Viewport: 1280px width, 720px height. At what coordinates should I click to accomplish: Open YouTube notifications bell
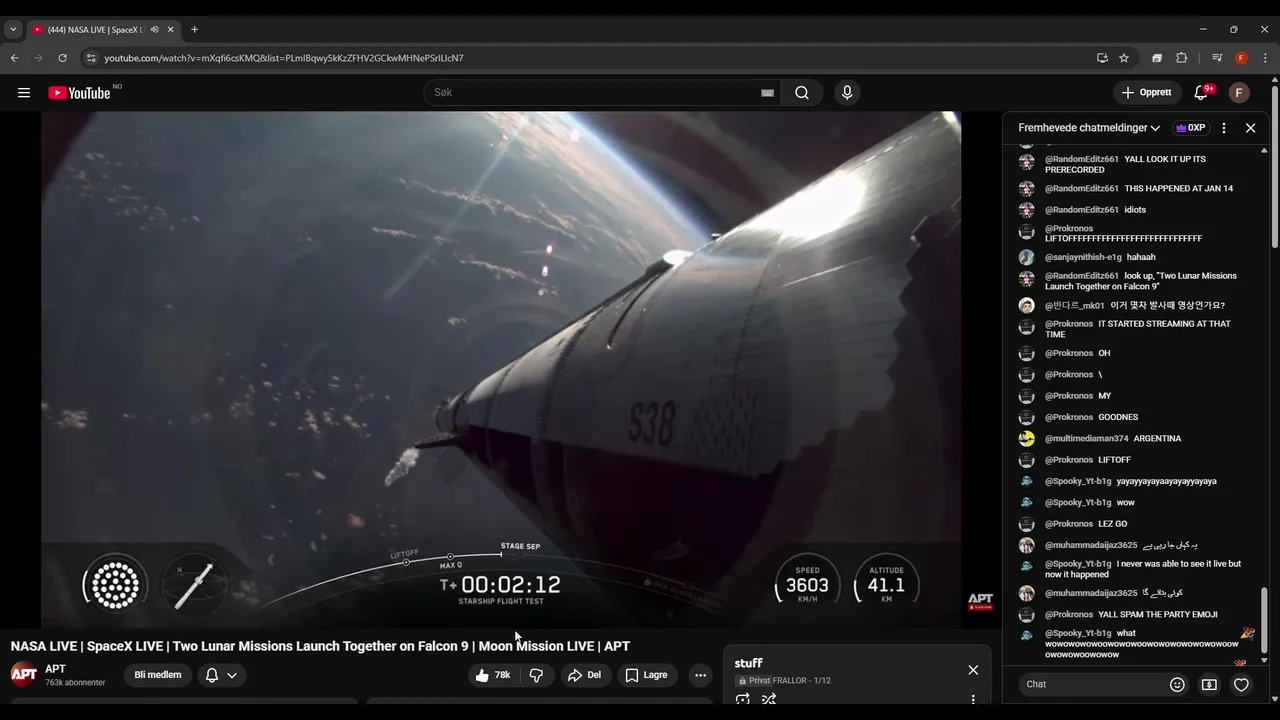click(x=1201, y=93)
